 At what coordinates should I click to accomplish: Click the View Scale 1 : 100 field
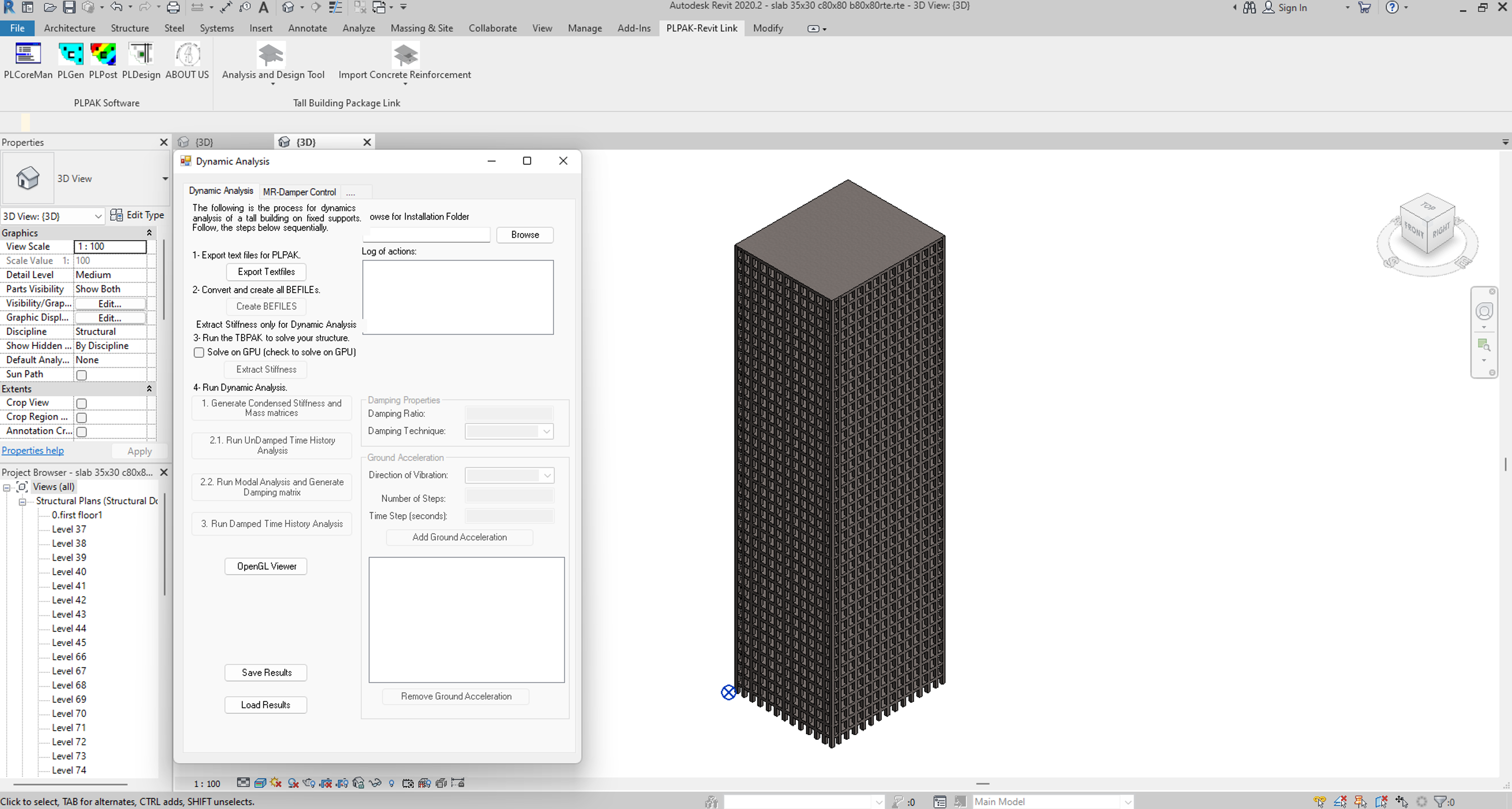[110, 246]
